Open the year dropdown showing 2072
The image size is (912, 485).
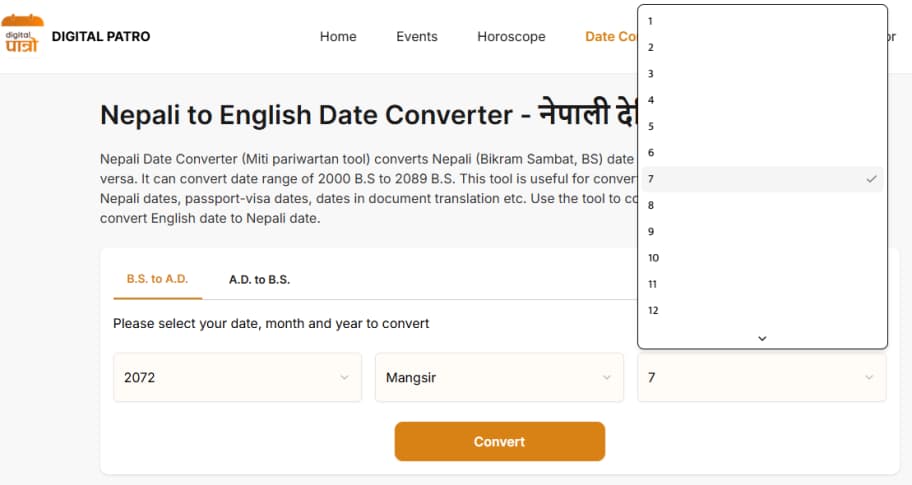[237, 377]
